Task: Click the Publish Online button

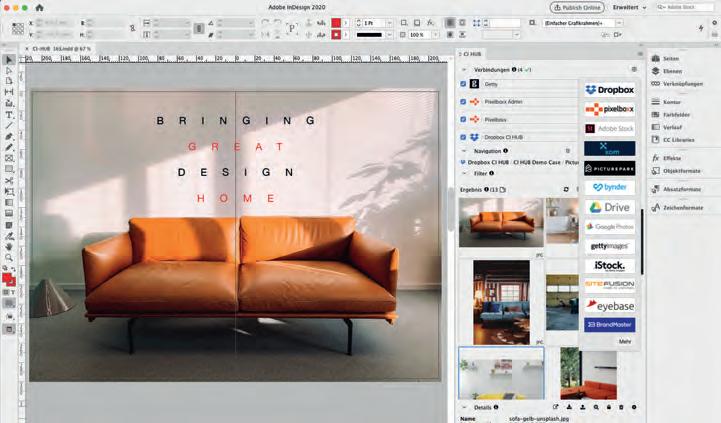Action: 577,7
